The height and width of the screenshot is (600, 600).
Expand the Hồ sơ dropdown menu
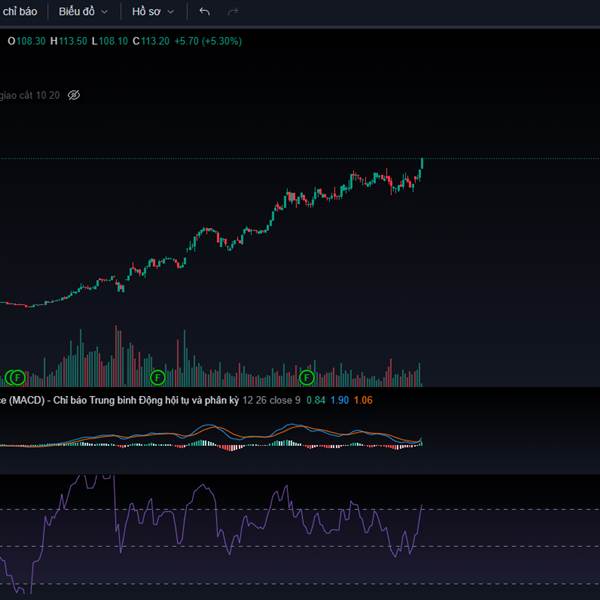click(x=153, y=12)
